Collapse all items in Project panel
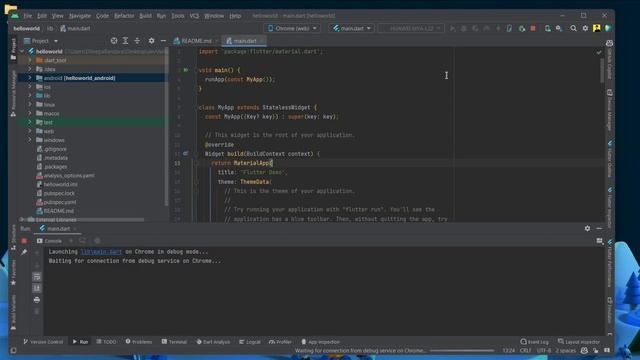Image resolution: width=640 pixels, height=360 pixels. point(137,41)
